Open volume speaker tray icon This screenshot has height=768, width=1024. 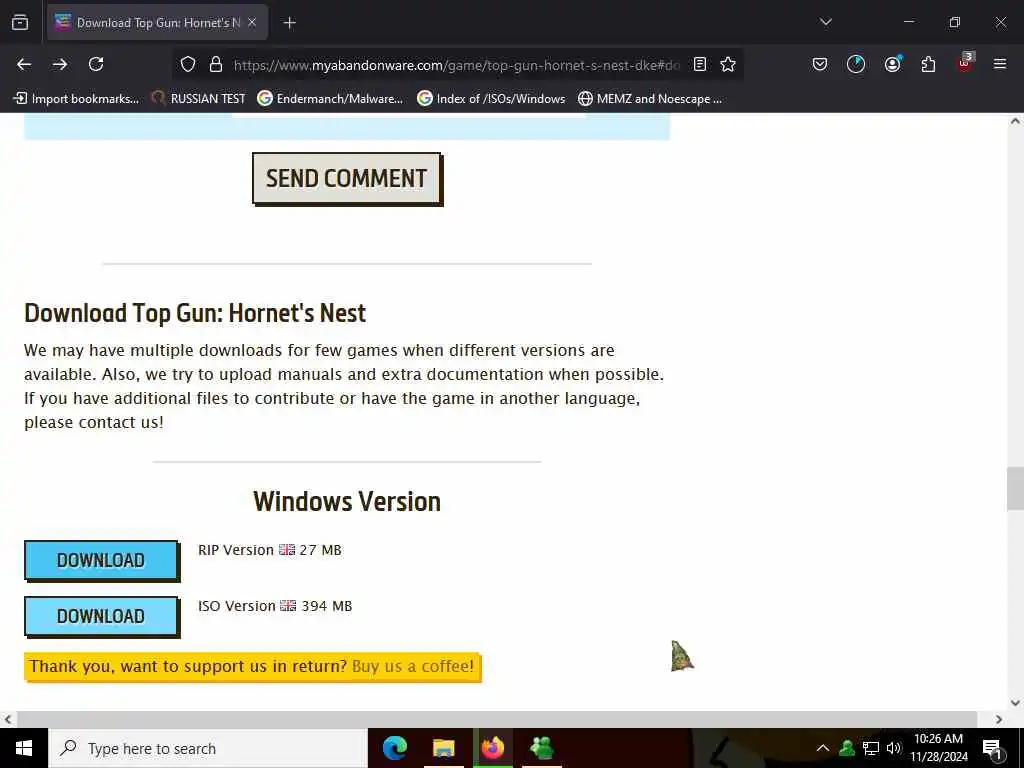coord(893,748)
